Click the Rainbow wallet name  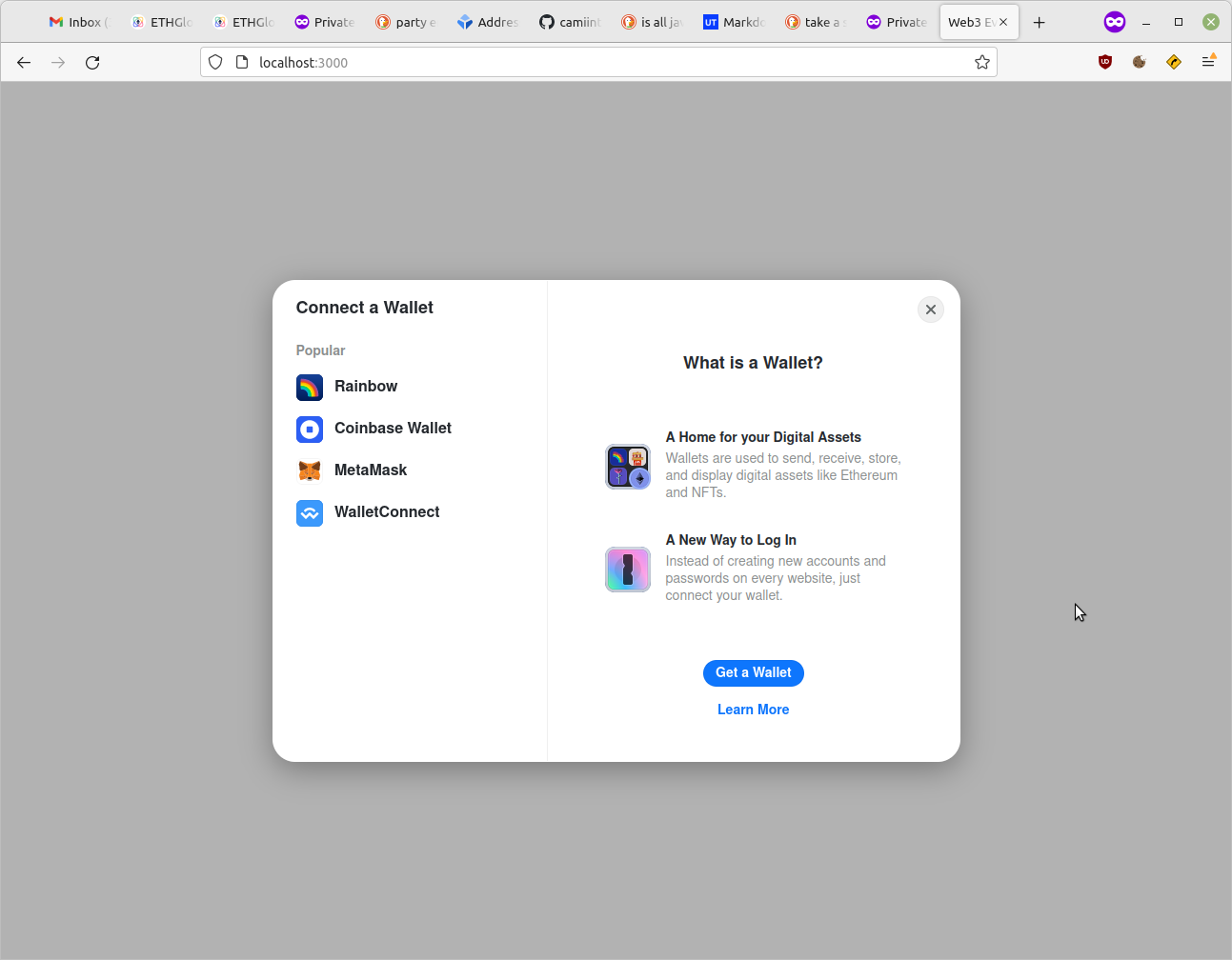[366, 387]
